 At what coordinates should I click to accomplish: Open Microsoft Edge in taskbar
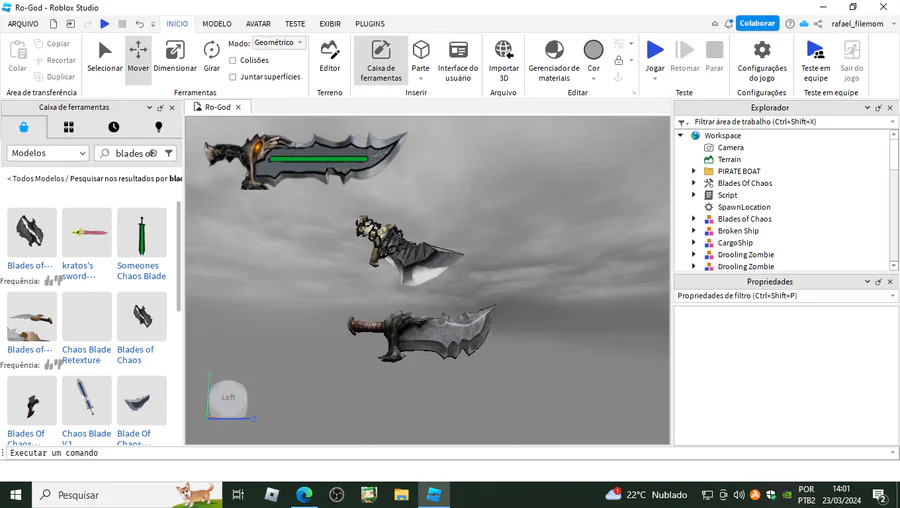pos(304,495)
